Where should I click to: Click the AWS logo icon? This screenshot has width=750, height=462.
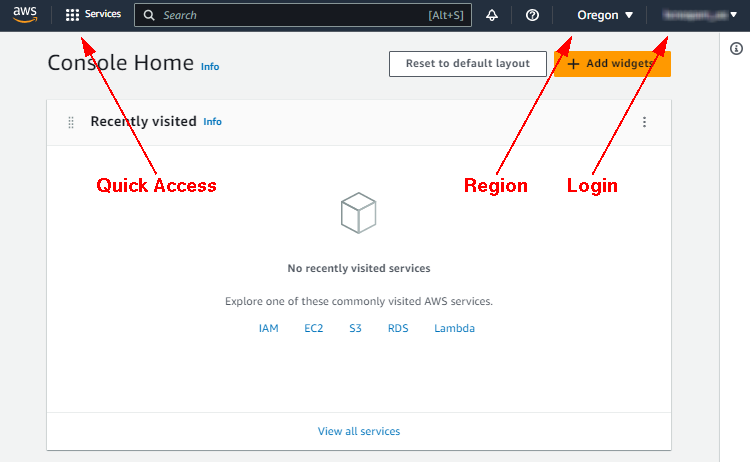(24, 15)
